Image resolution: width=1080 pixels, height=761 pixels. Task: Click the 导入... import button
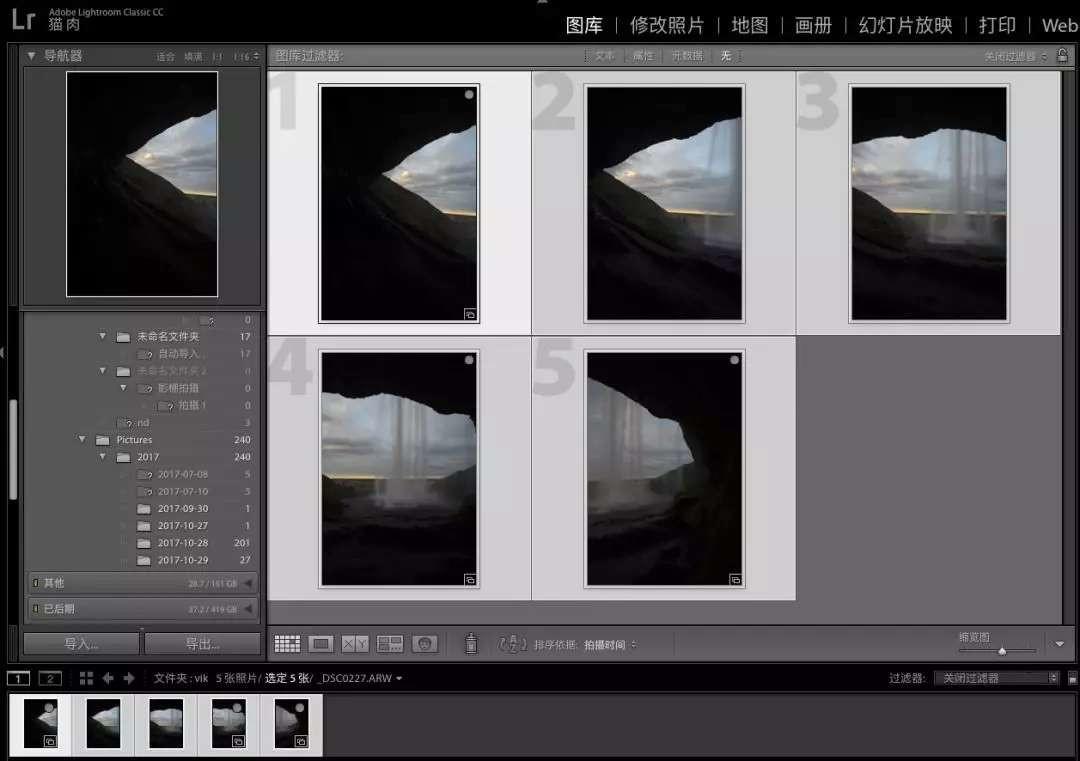pyautogui.click(x=82, y=644)
